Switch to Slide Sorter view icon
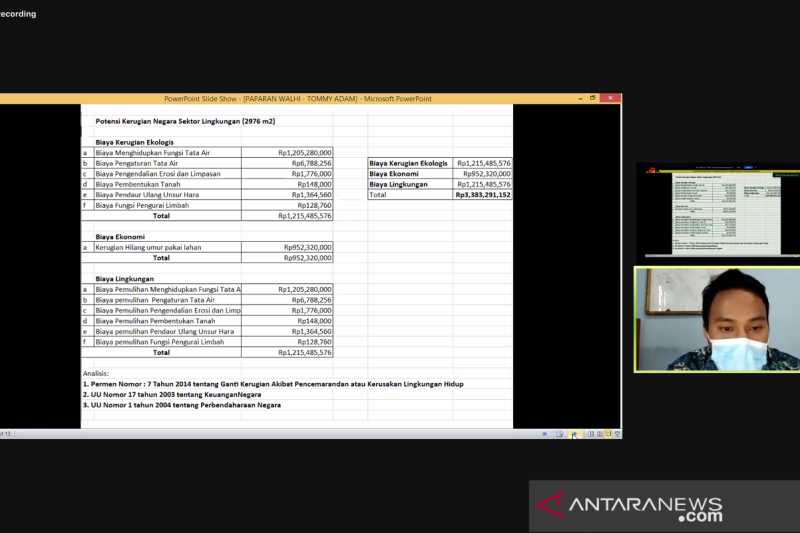 (x=599, y=434)
